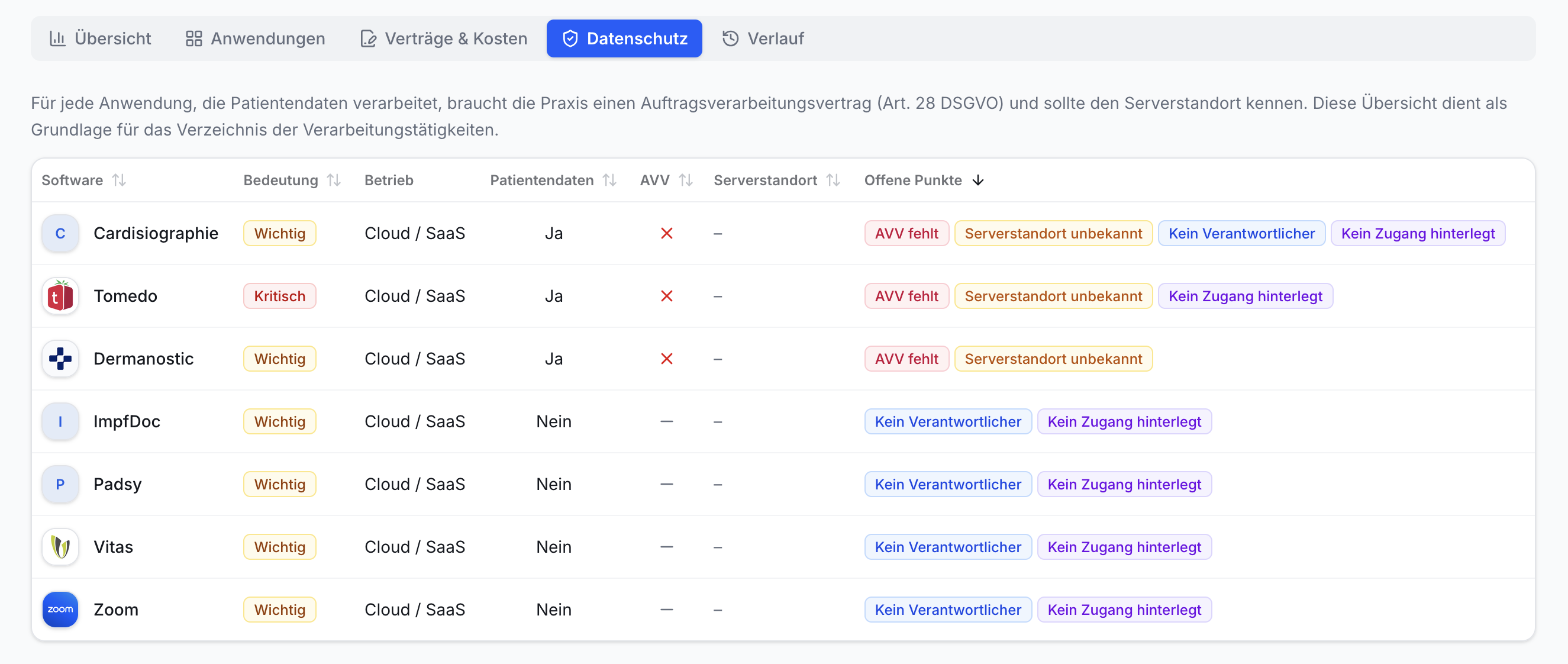This screenshot has height=664, width=1568.
Task: Click 'Kein Verantwortlicher' tag for Cardisiographie
Action: point(1241,233)
